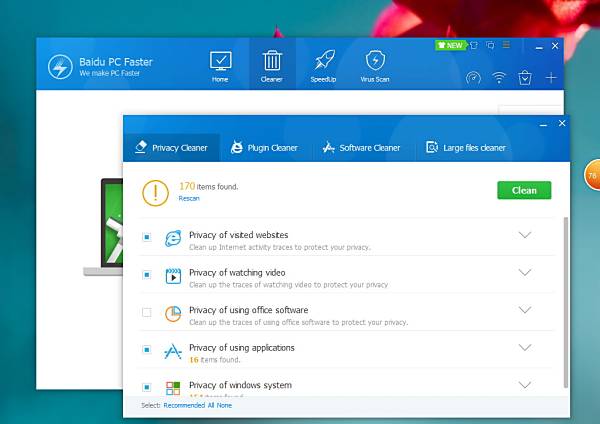This screenshot has height=424, width=600.
Task: Expand Privacy of using office software row
Action: 525,310
